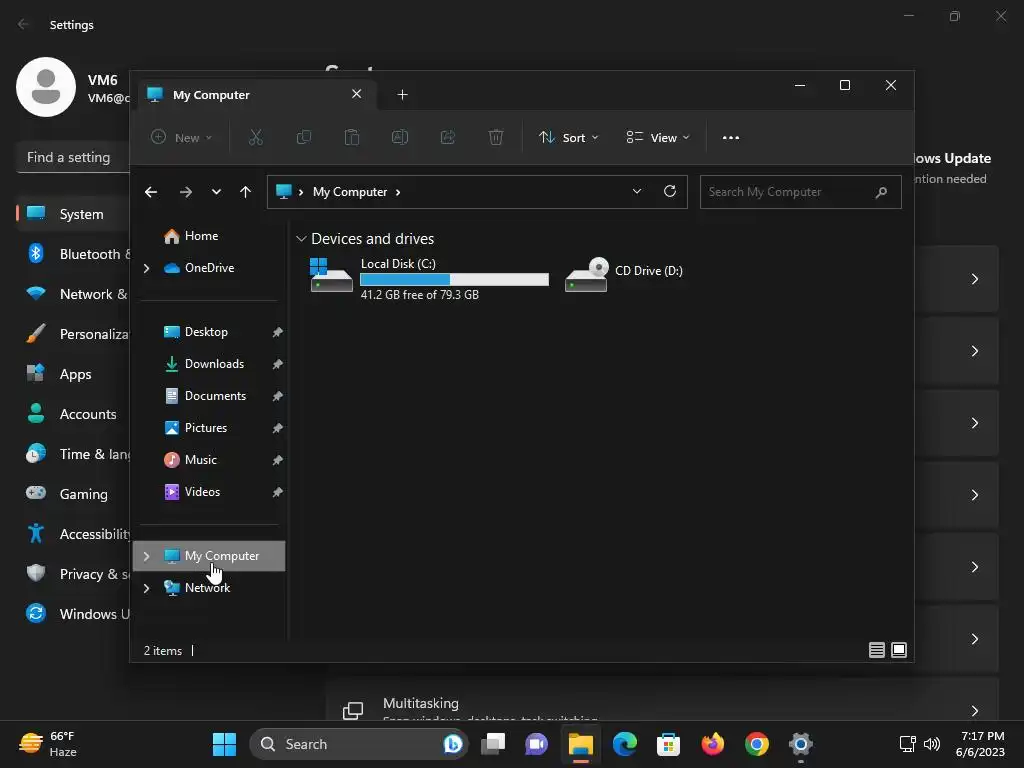1024x768 pixels.
Task: Open the three-dot See more menu
Action: [731, 138]
